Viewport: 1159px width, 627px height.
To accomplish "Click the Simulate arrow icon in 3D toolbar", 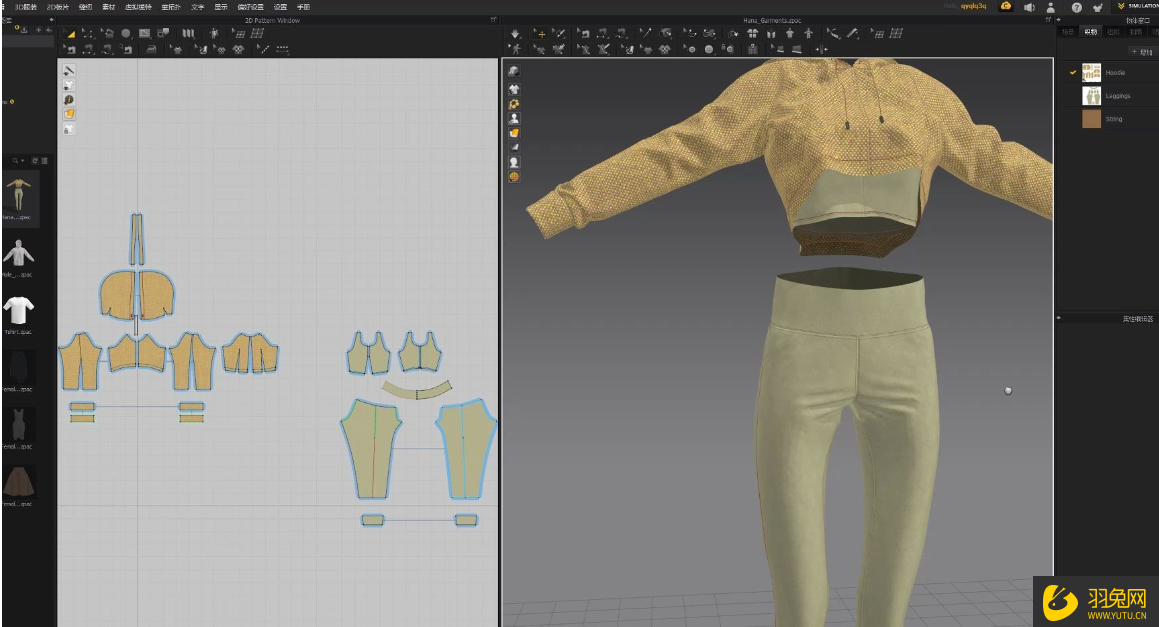I will point(515,33).
